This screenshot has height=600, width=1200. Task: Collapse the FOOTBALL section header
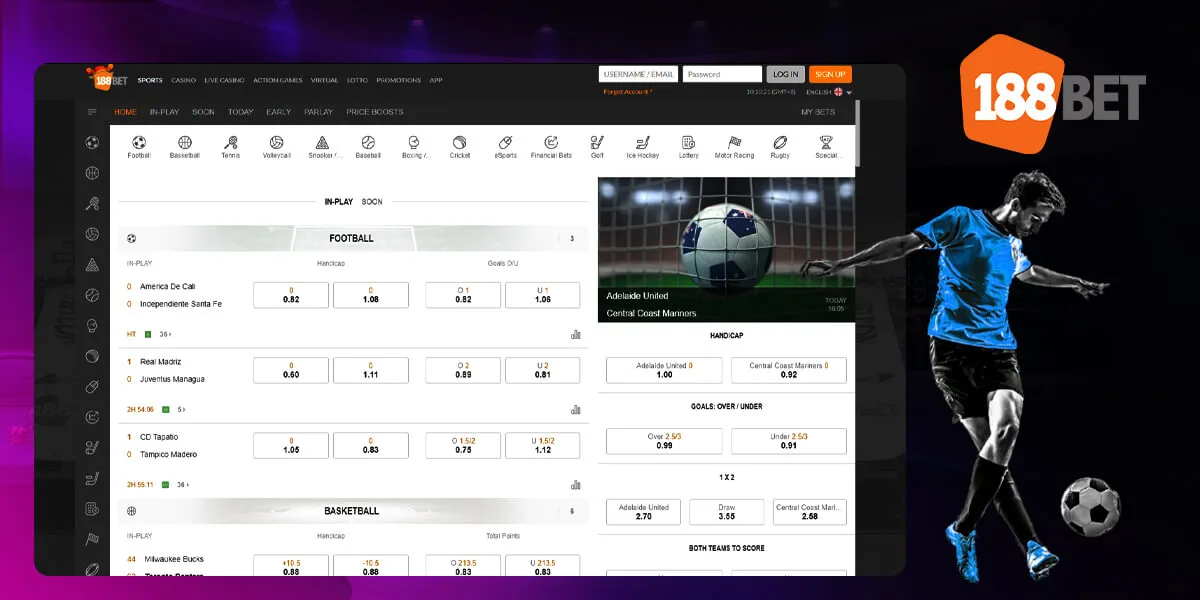[353, 238]
